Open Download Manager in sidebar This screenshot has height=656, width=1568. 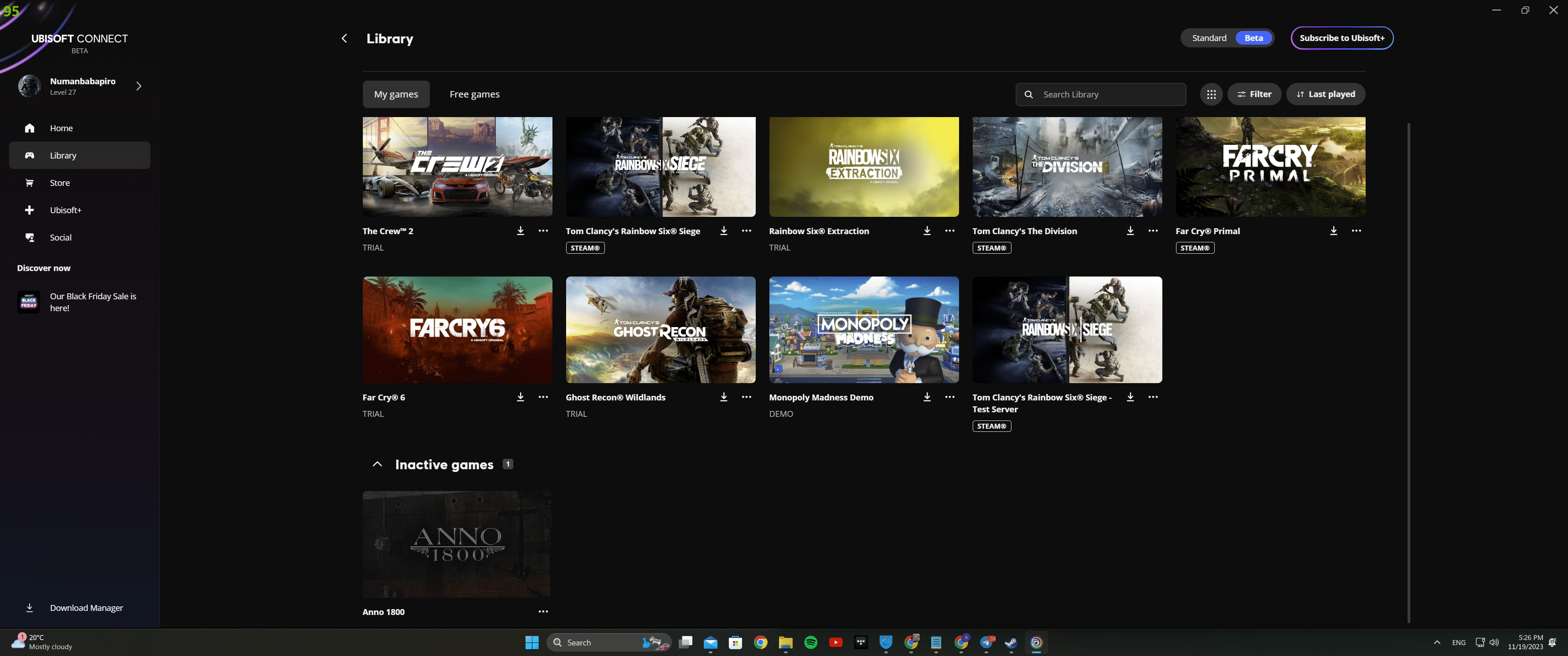[x=86, y=607]
